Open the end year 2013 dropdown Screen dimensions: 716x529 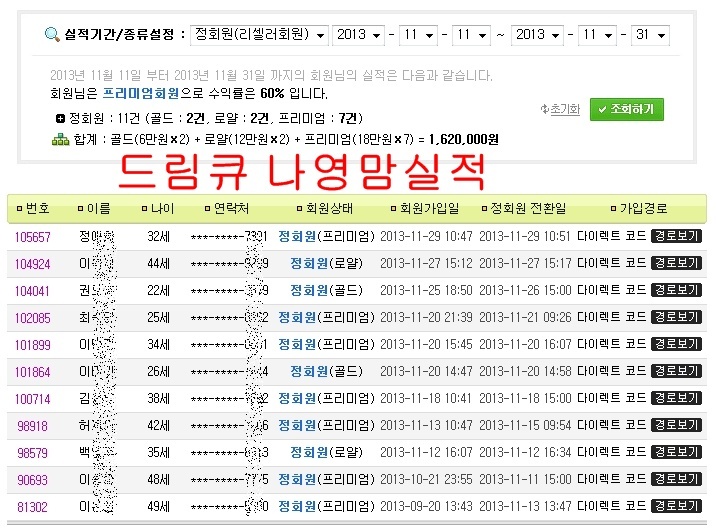pyautogui.click(x=537, y=35)
